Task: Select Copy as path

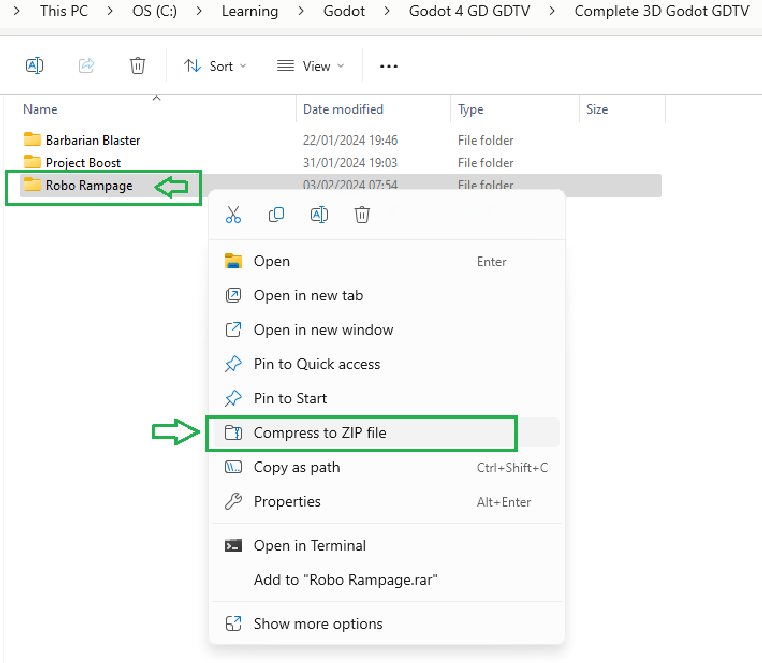Action: [386, 468]
